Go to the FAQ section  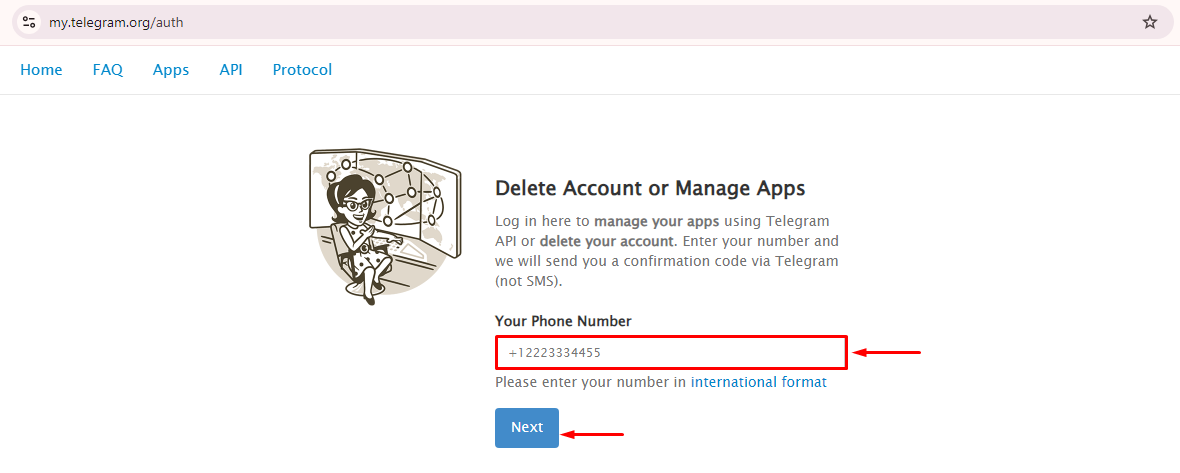coord(108,70)
